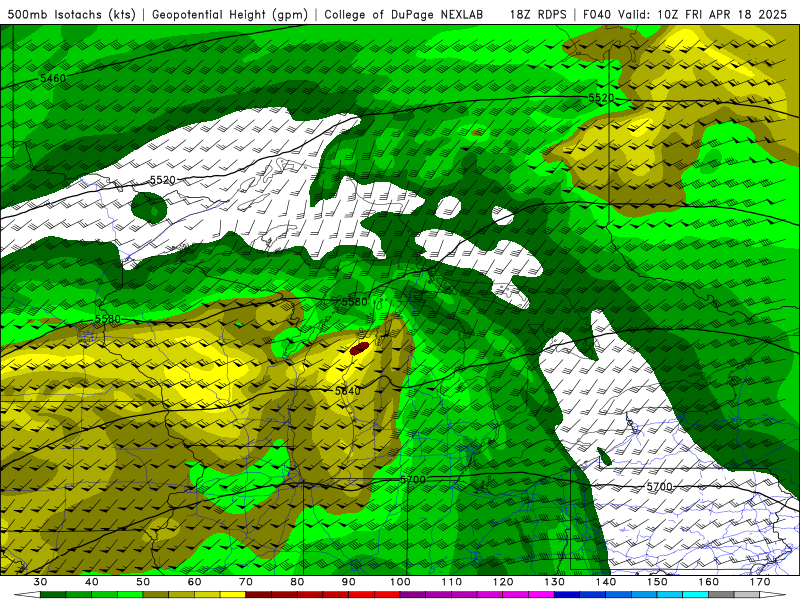Select the 140 knot legend value
This screenshot has height=600, width=800.
[606, 582]
